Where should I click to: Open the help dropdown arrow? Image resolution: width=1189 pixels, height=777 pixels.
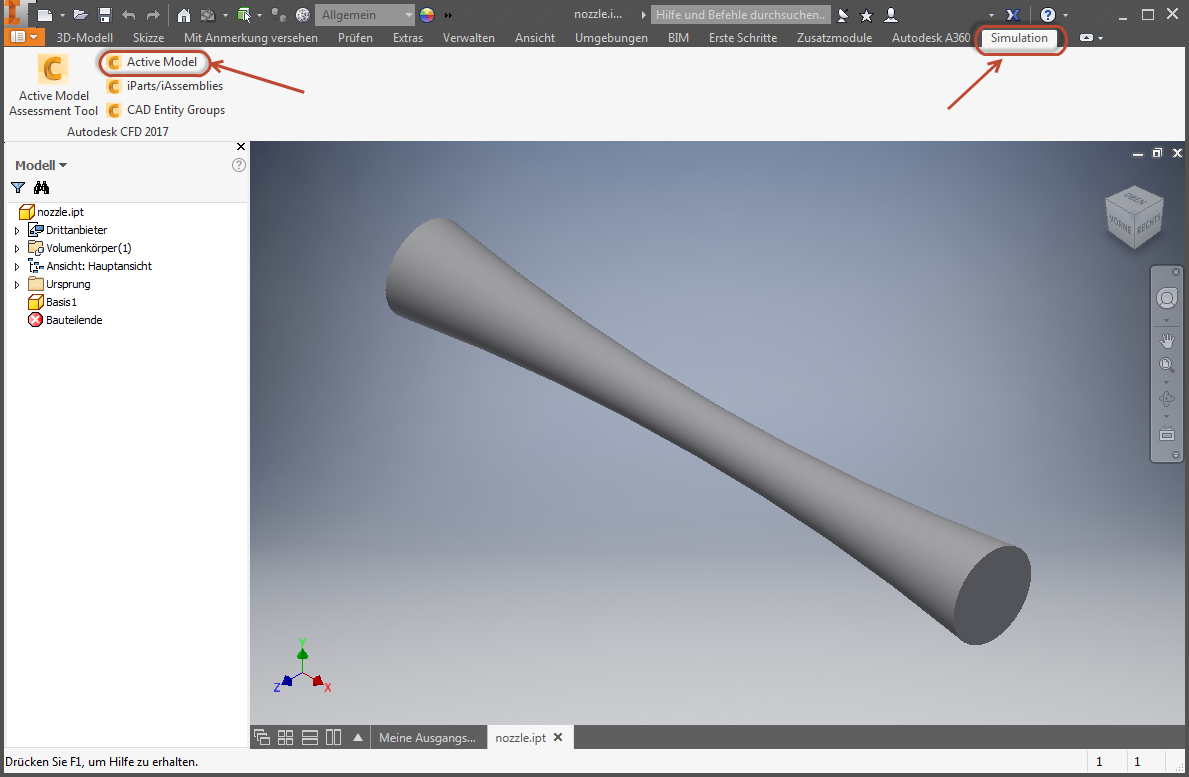(1065, 15)
